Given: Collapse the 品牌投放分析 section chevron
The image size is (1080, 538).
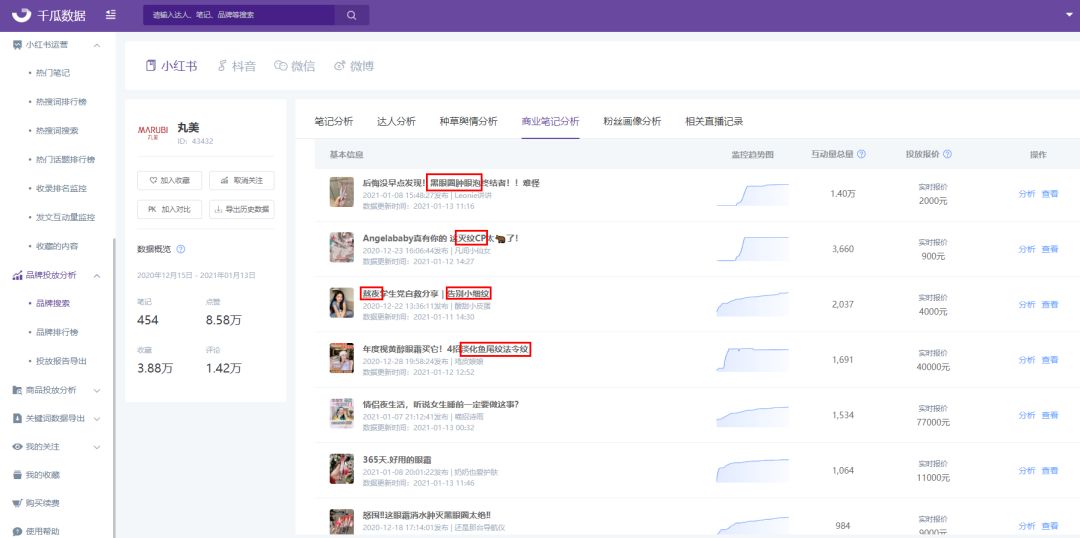Looking at the screenshot, I should [96, 276].
